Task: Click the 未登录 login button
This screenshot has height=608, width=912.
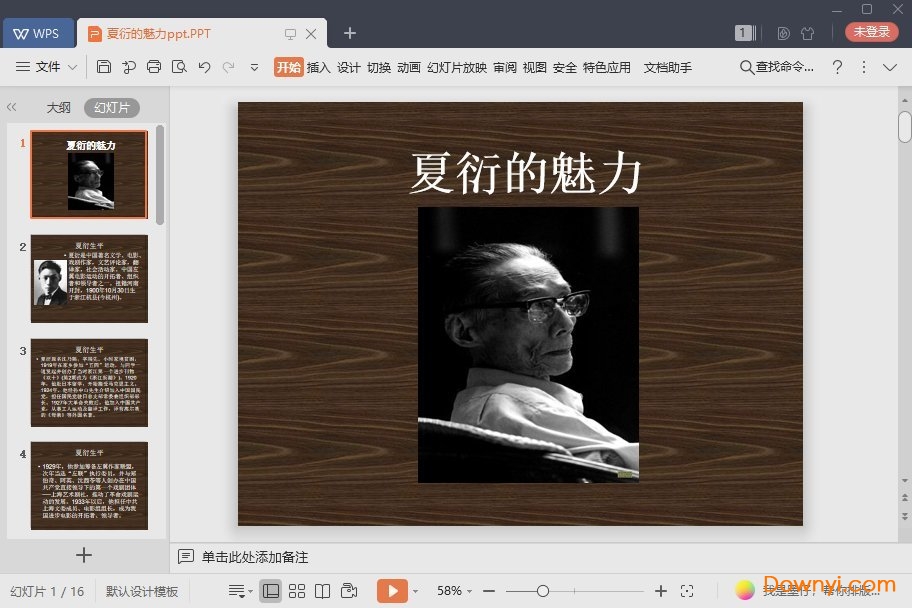Action: 871,31
